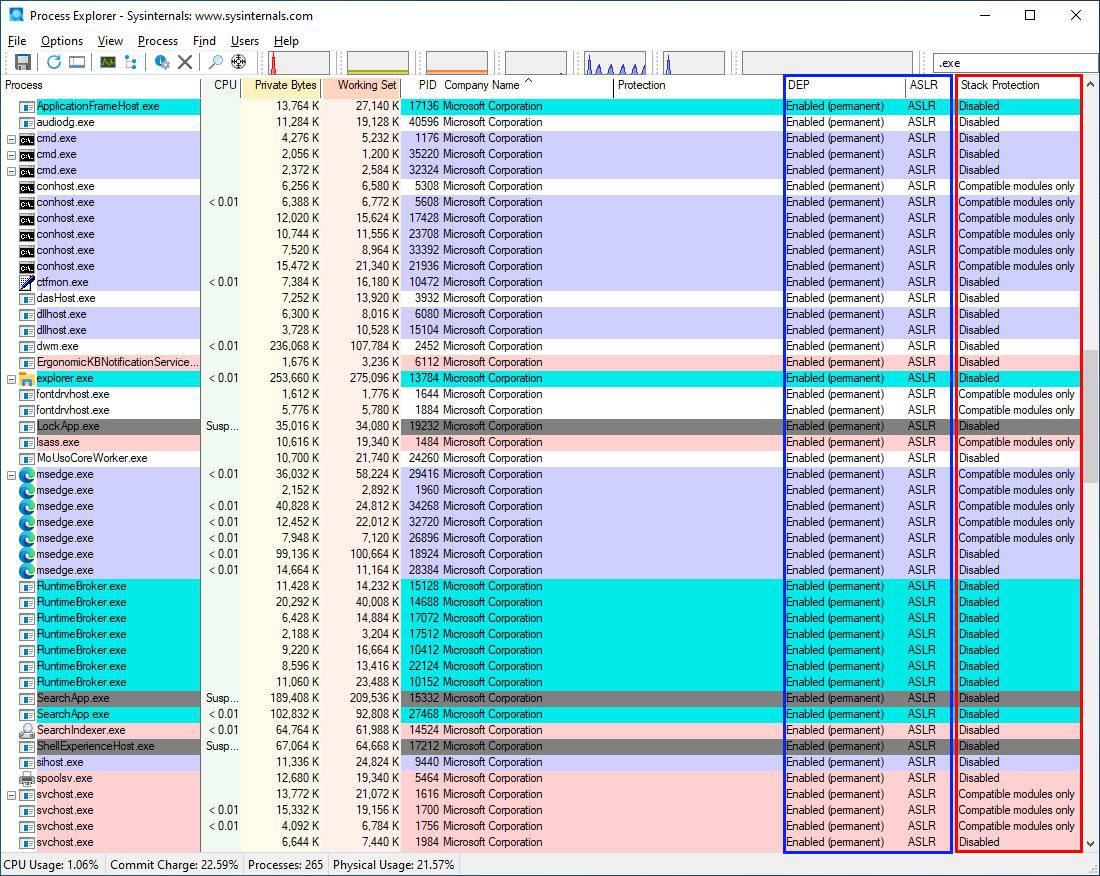
Task: Click the spoolsv.exe printer icon
Action: 27,778
